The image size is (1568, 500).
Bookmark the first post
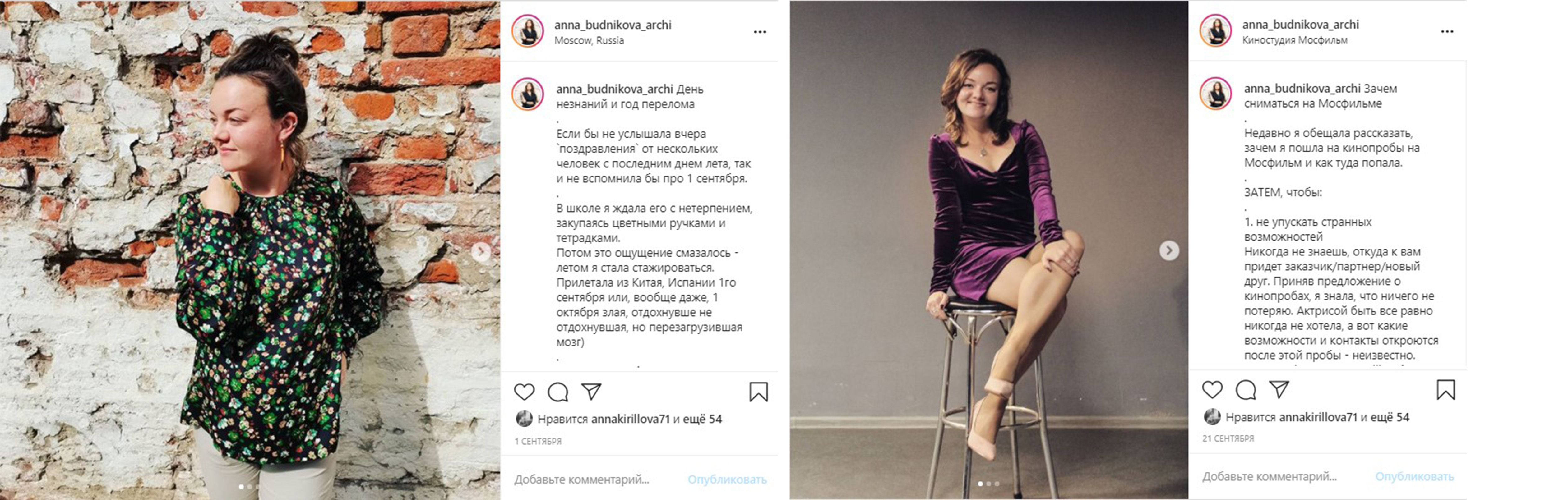758,392
